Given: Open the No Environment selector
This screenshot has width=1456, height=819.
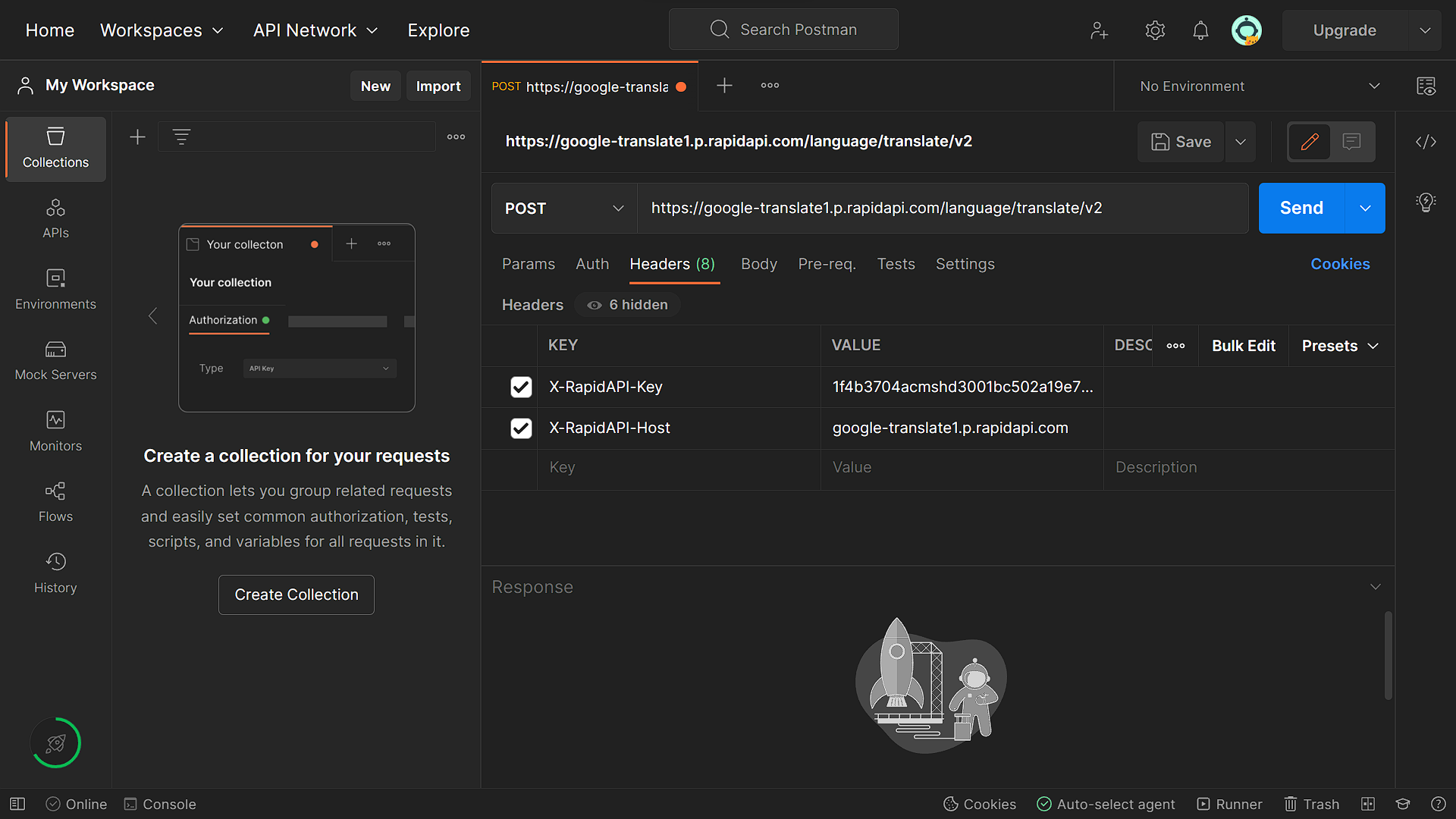Looking at the screenshot, I should click(1260, 86).
